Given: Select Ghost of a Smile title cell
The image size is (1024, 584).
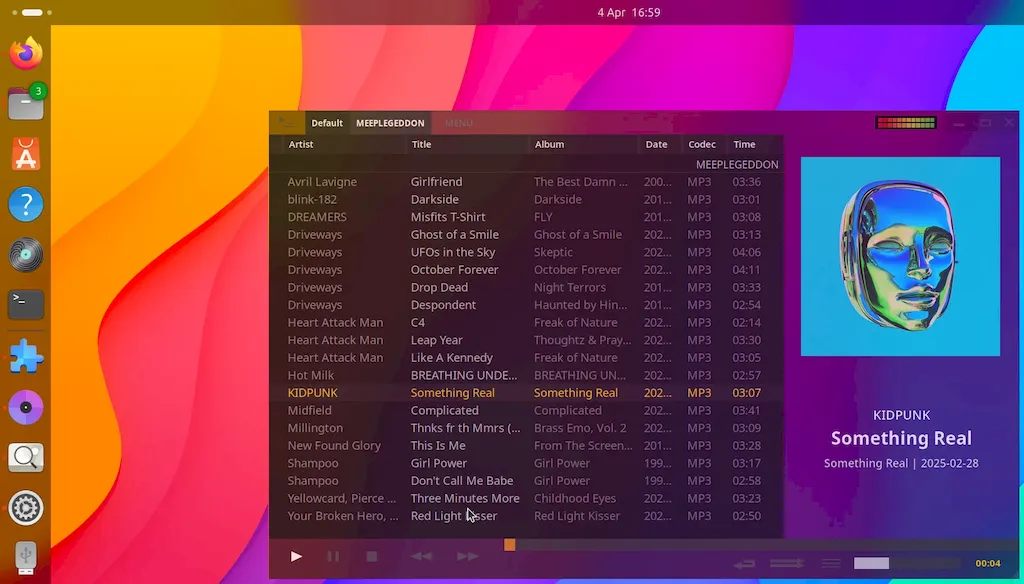Looking at the screenshot, I should 455,235.
